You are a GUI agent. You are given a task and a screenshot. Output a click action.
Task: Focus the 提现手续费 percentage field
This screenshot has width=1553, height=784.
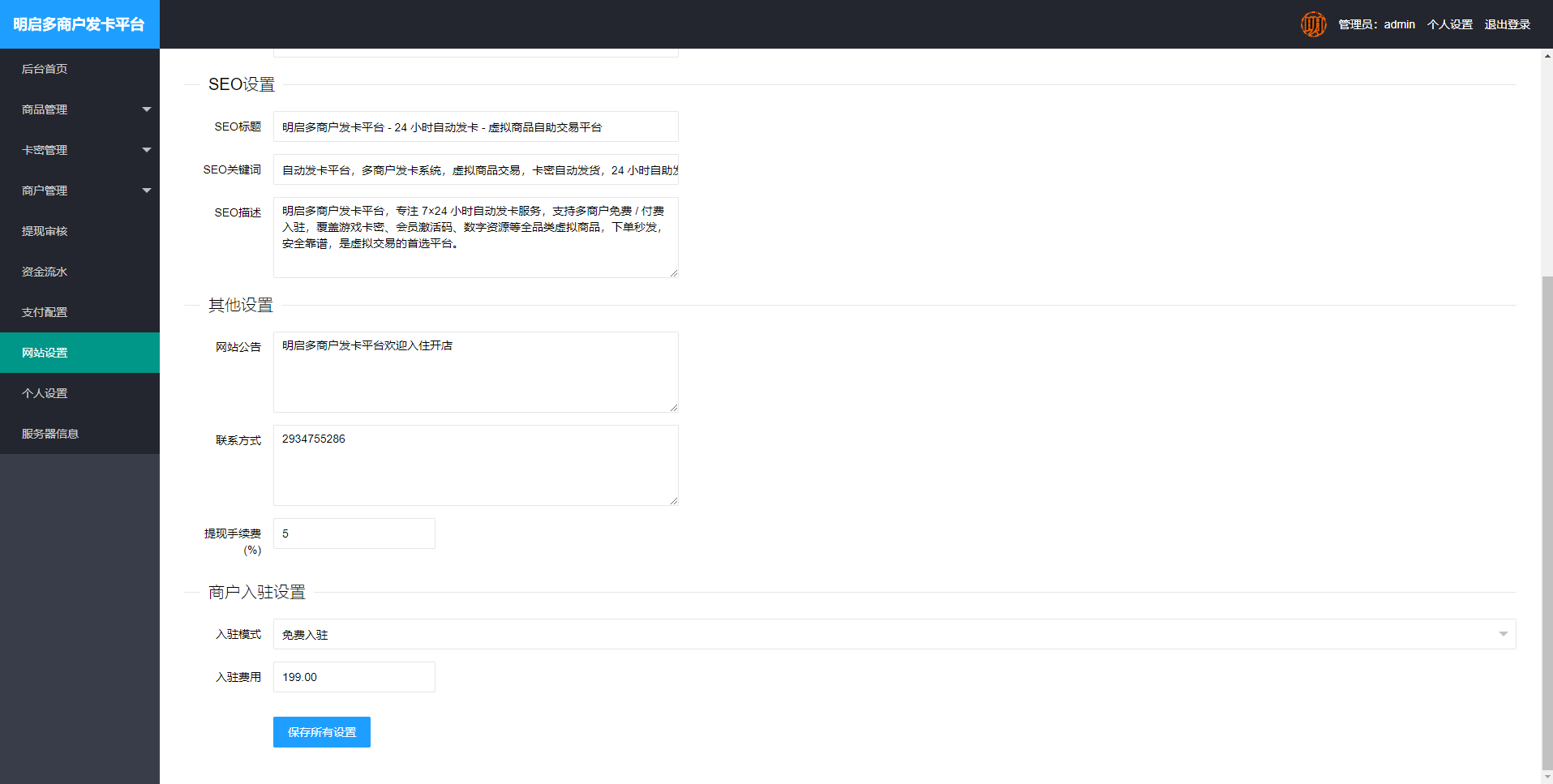tap(354, 533)
